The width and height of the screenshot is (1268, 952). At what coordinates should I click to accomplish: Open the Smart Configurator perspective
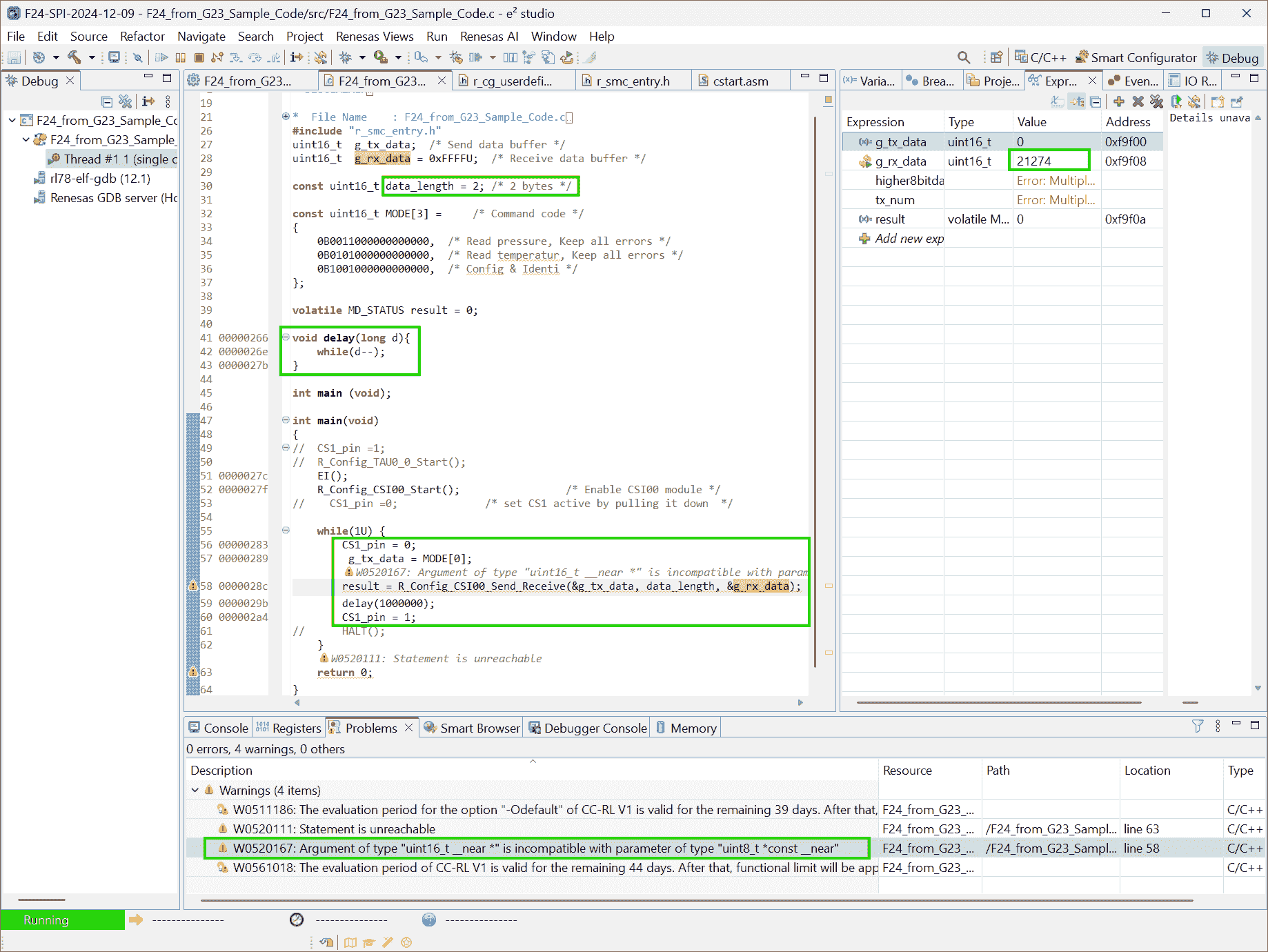click(1136, 58)
